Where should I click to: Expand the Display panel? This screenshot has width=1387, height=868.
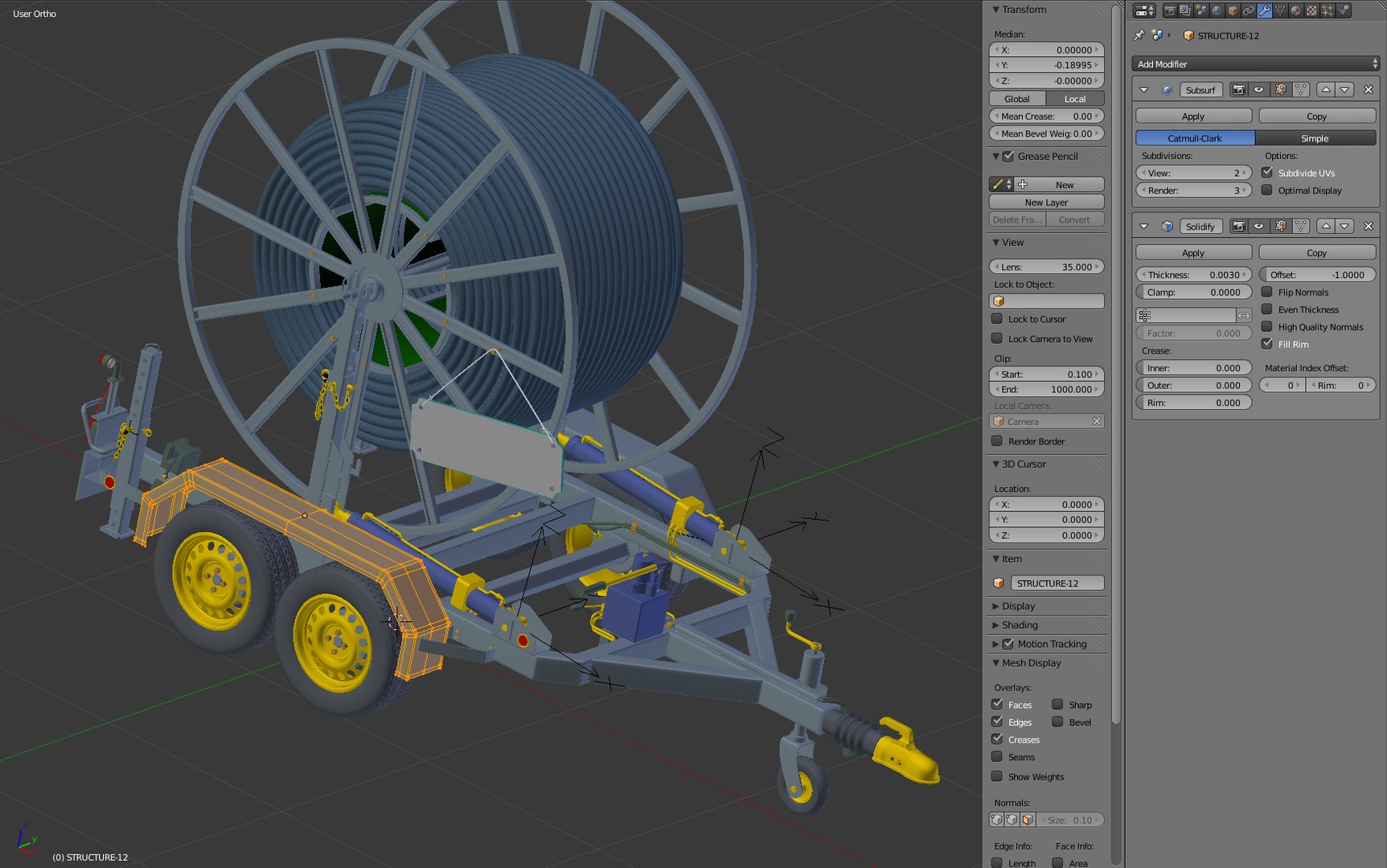click(x=996, y=606)
